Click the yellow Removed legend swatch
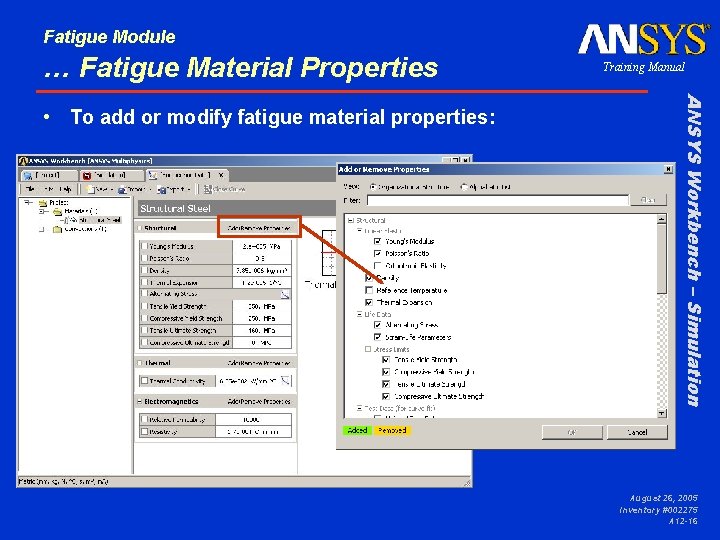Viewport: 720px width, 540px height. (x=392, y=431)
